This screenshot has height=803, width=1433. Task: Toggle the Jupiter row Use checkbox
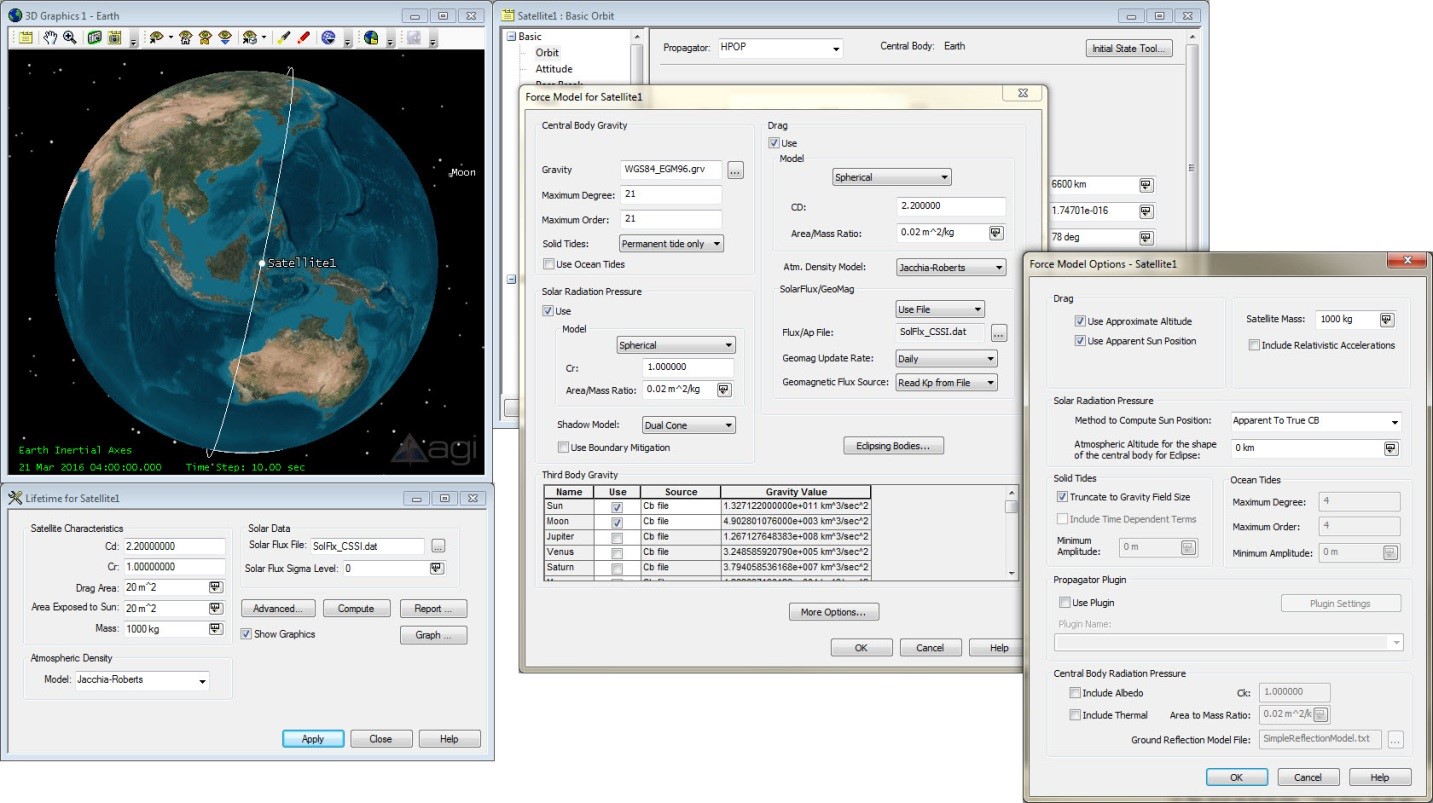click(616, 537)
